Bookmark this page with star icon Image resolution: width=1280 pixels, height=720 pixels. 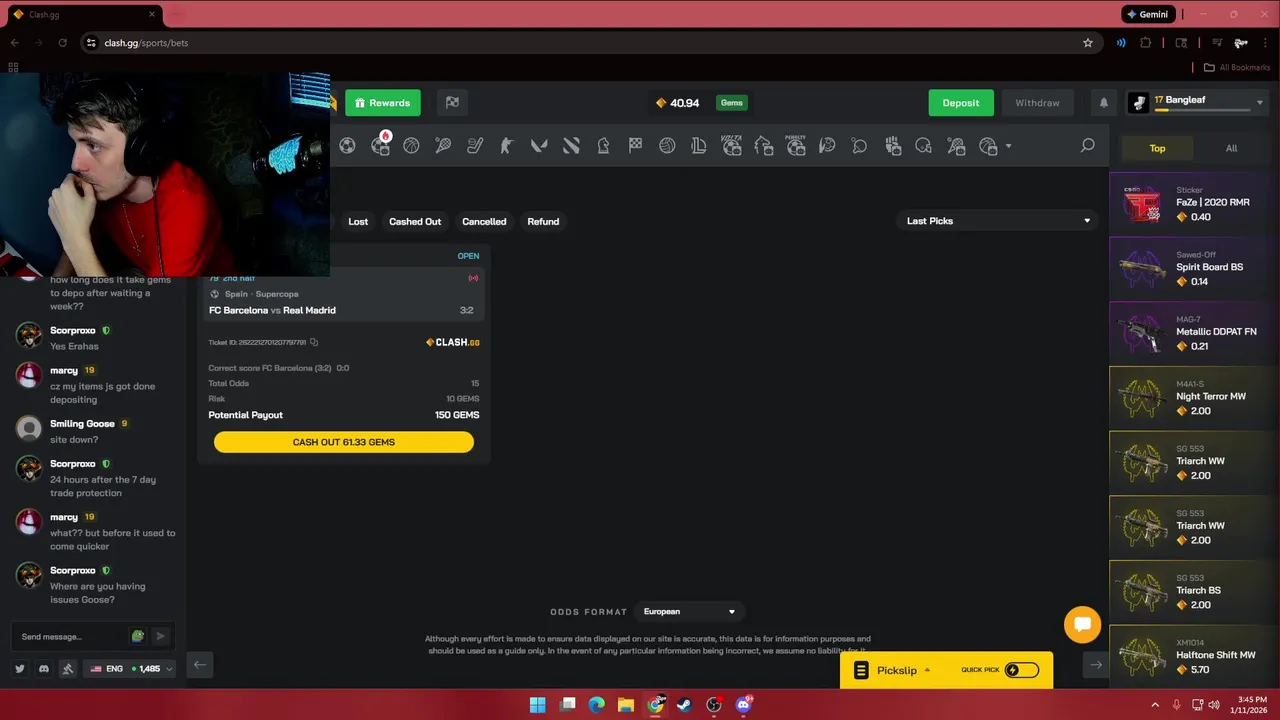pyautogui.click(x=1088, y=43)
